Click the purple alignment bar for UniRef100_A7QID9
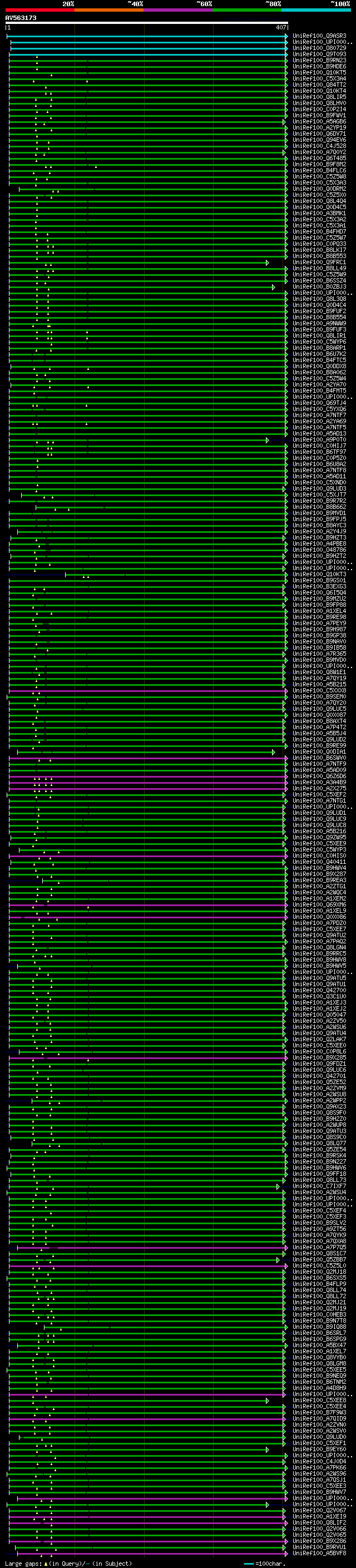This screenshot has width=356, height=1568. pyautogui.click(x=147, y=1419)
